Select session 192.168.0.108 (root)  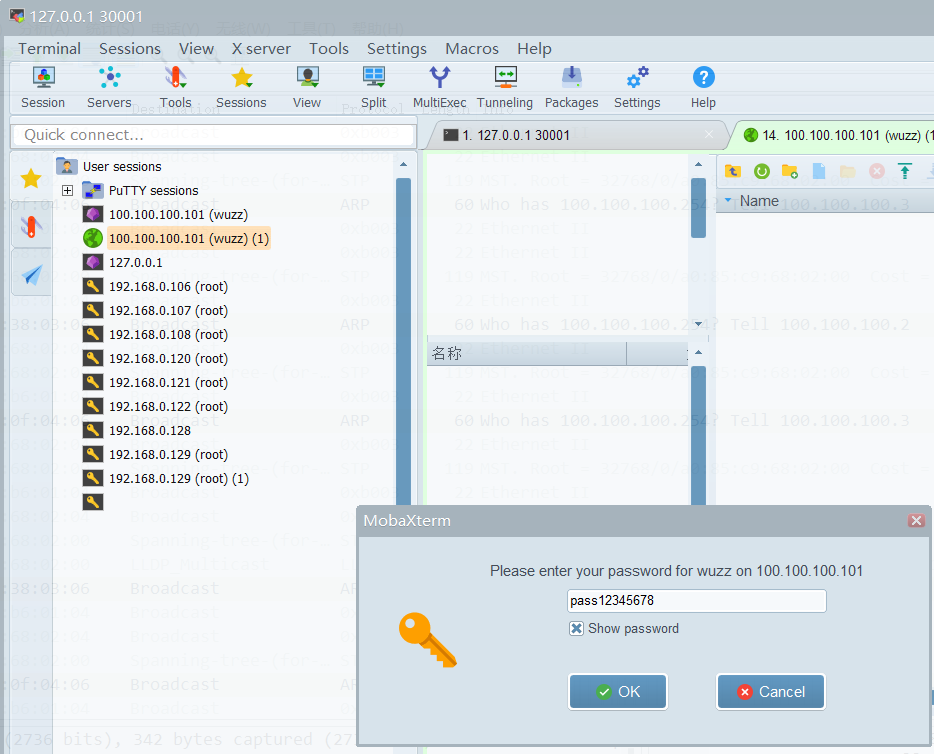[x=168, y=334]
